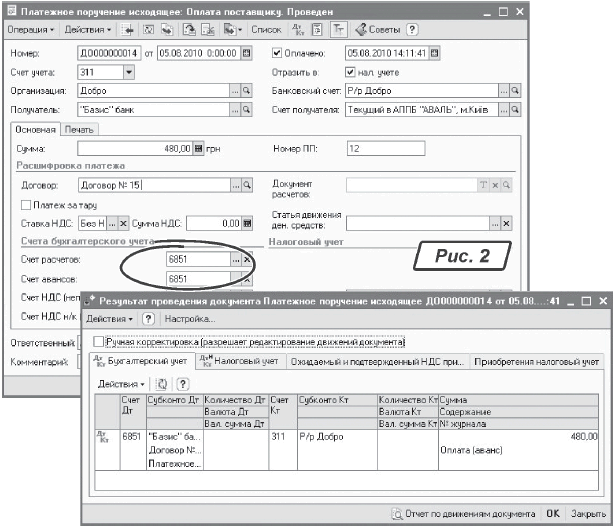615x527 pixels.
Task: Enable Ручная корректировка checkbox
Action: [x=97, y=341]
